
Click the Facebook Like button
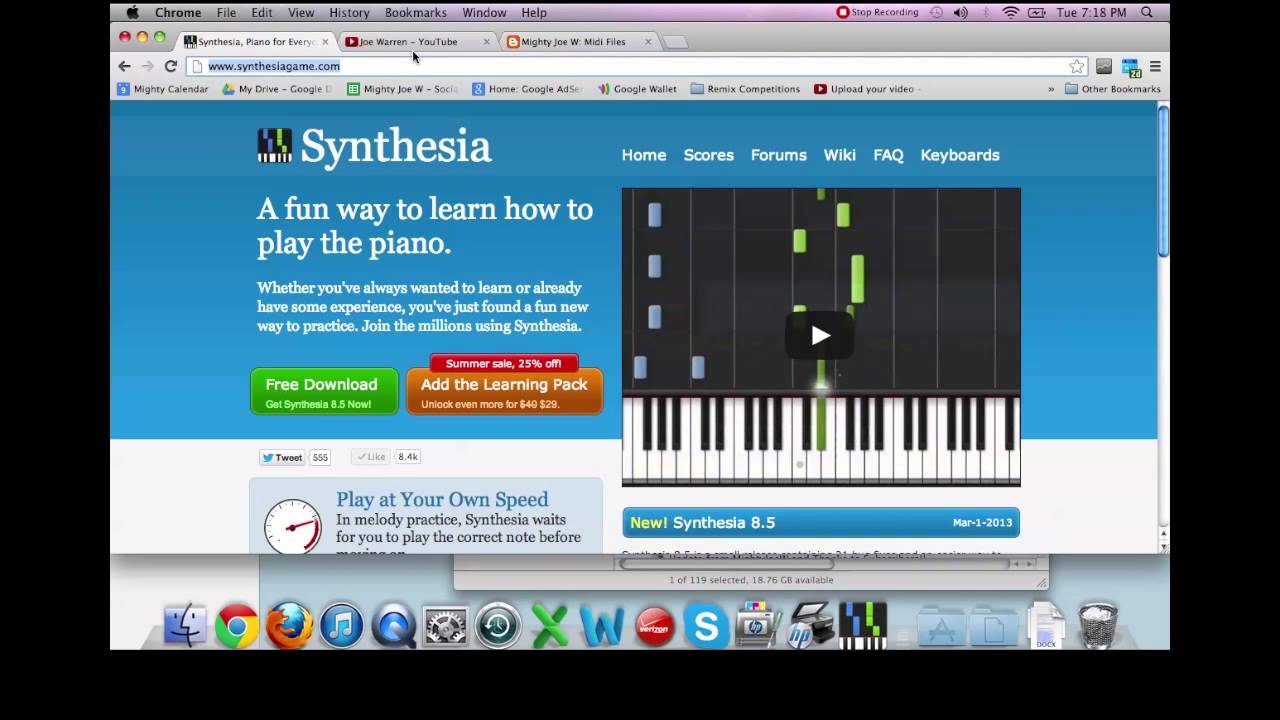pyautogui.click(x=371, y=457)
